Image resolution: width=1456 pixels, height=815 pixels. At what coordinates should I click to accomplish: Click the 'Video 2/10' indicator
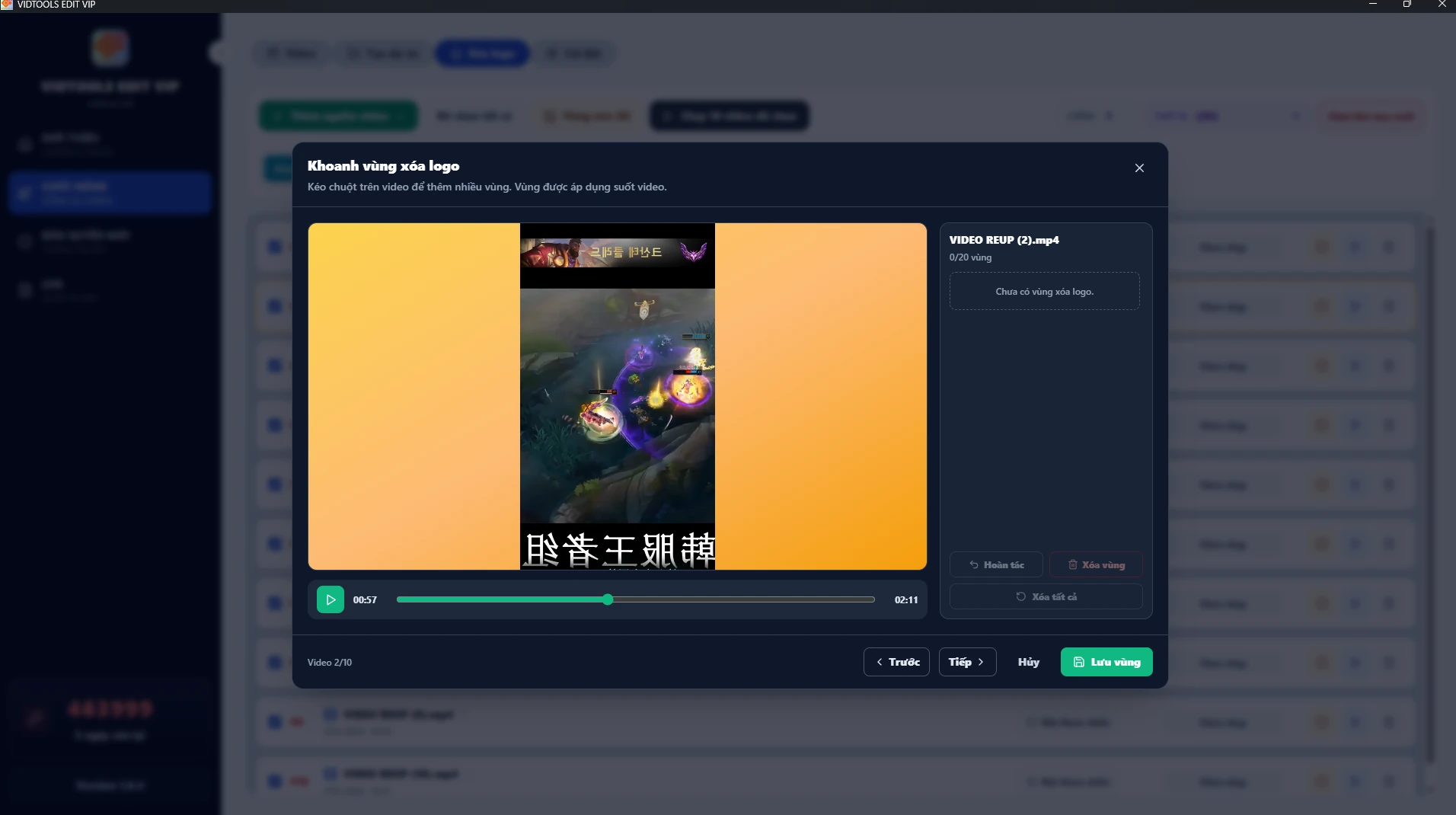click(329, 663)
